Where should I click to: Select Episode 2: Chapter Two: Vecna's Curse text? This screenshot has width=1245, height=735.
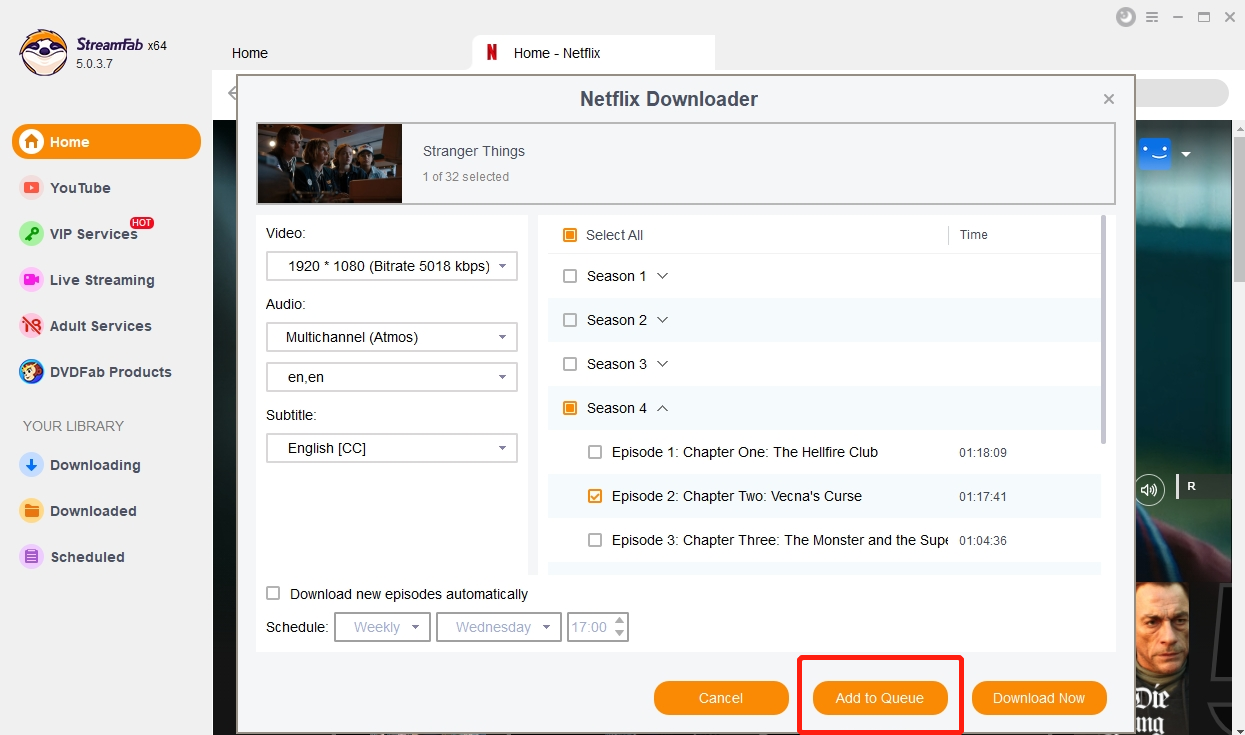point(737,496)
